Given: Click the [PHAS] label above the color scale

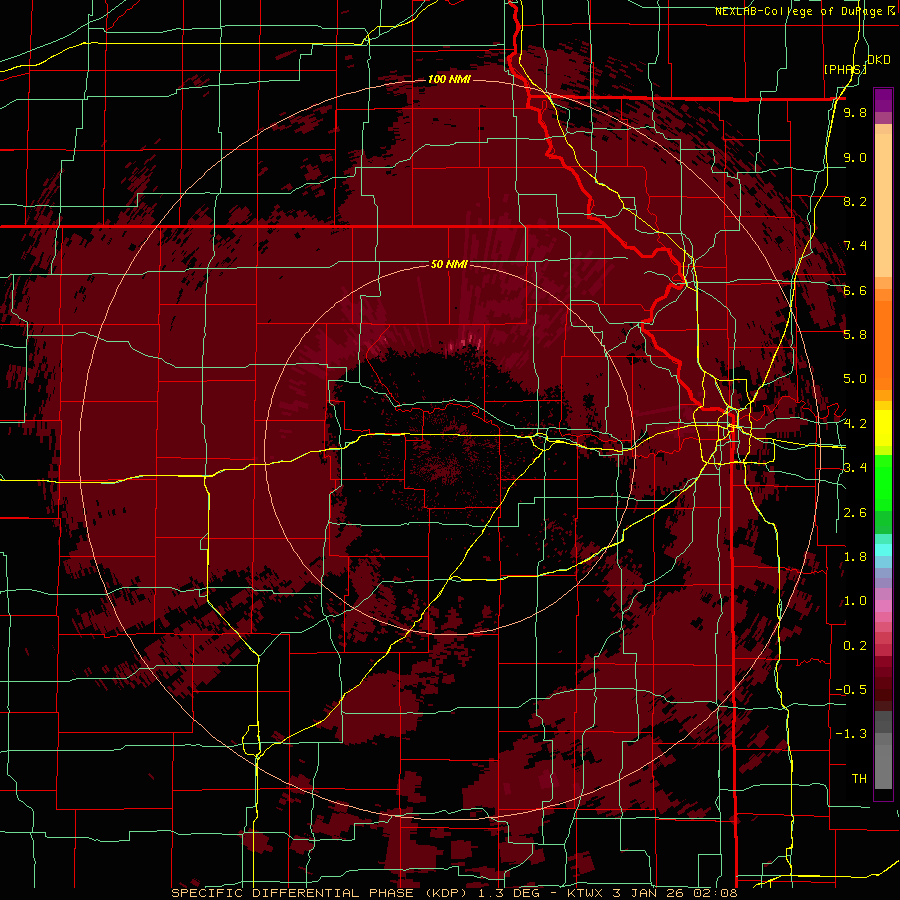Looking at the screenshot, I should click(845, 69).
